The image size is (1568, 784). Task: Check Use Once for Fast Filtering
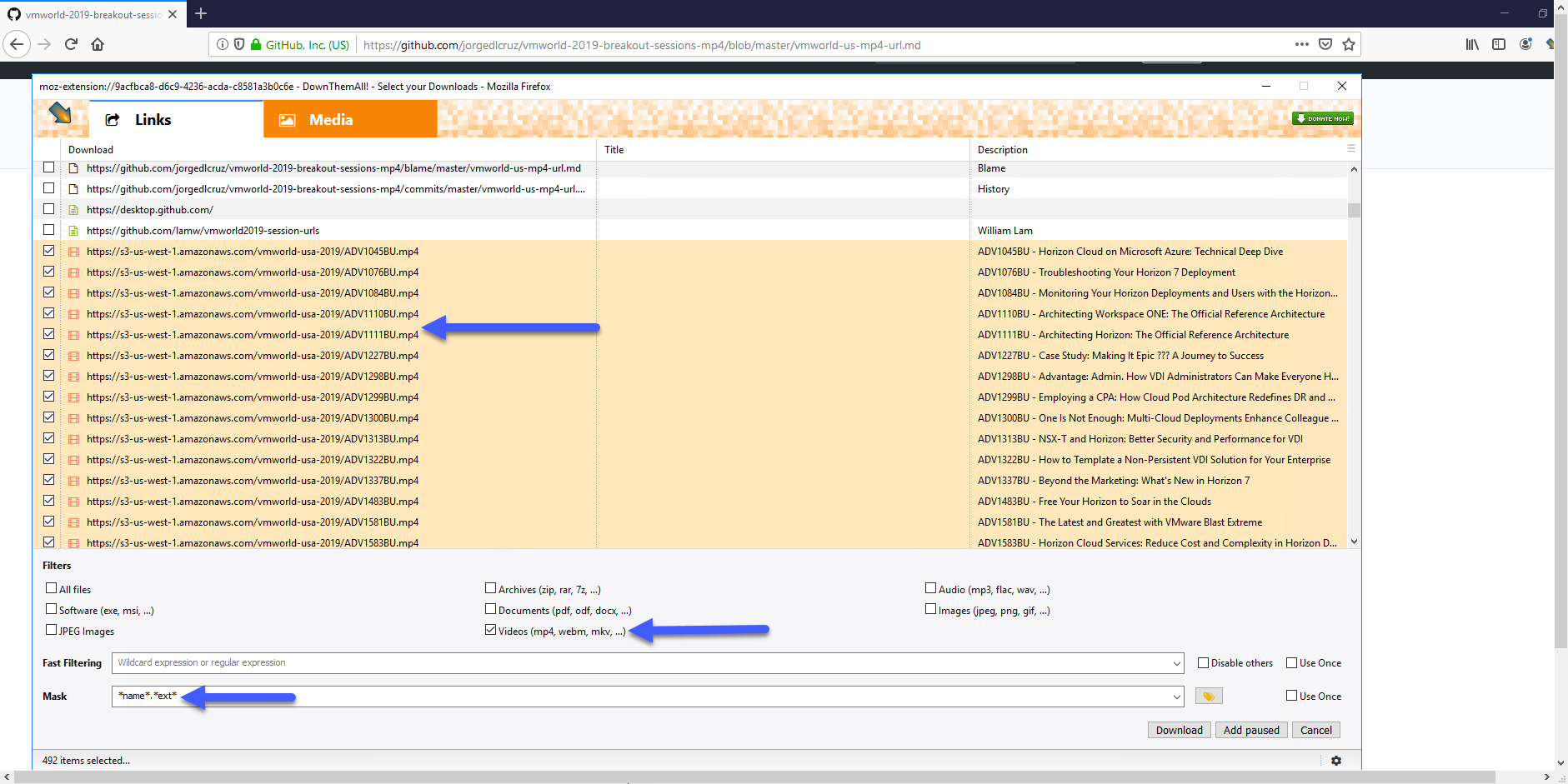click(x=1292, y=663)
